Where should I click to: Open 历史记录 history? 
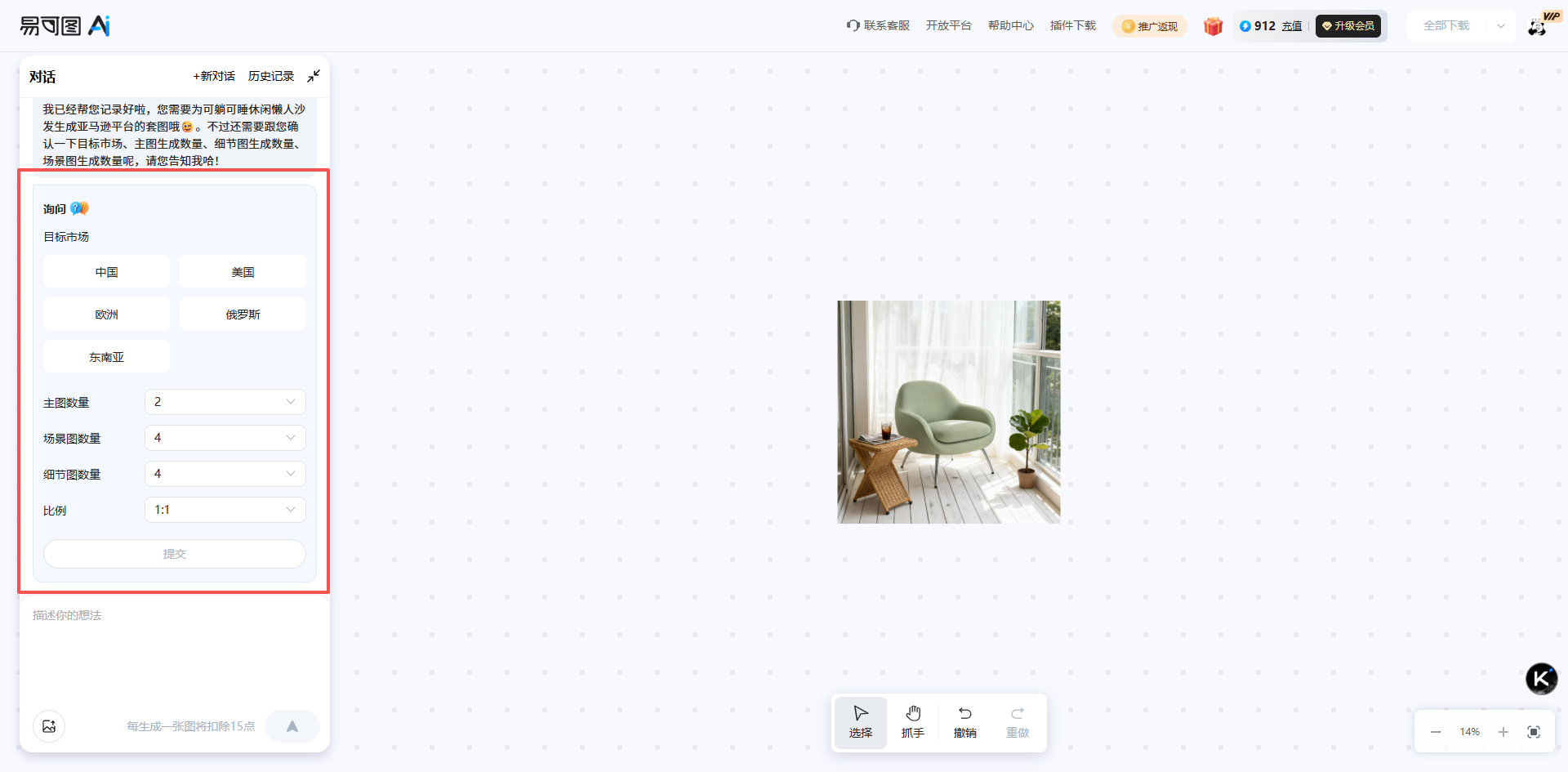pyautogui.click(x=271, y=76)
